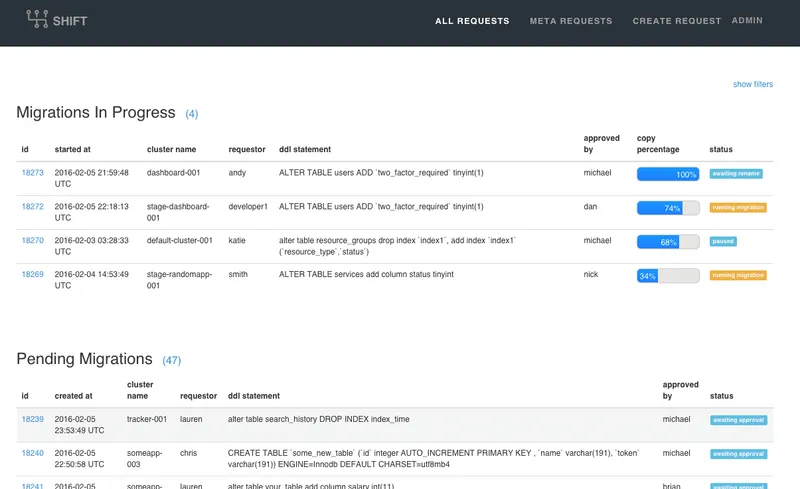Click the 100% copy progress bar
Screen dimensions: 800x489
668,174
